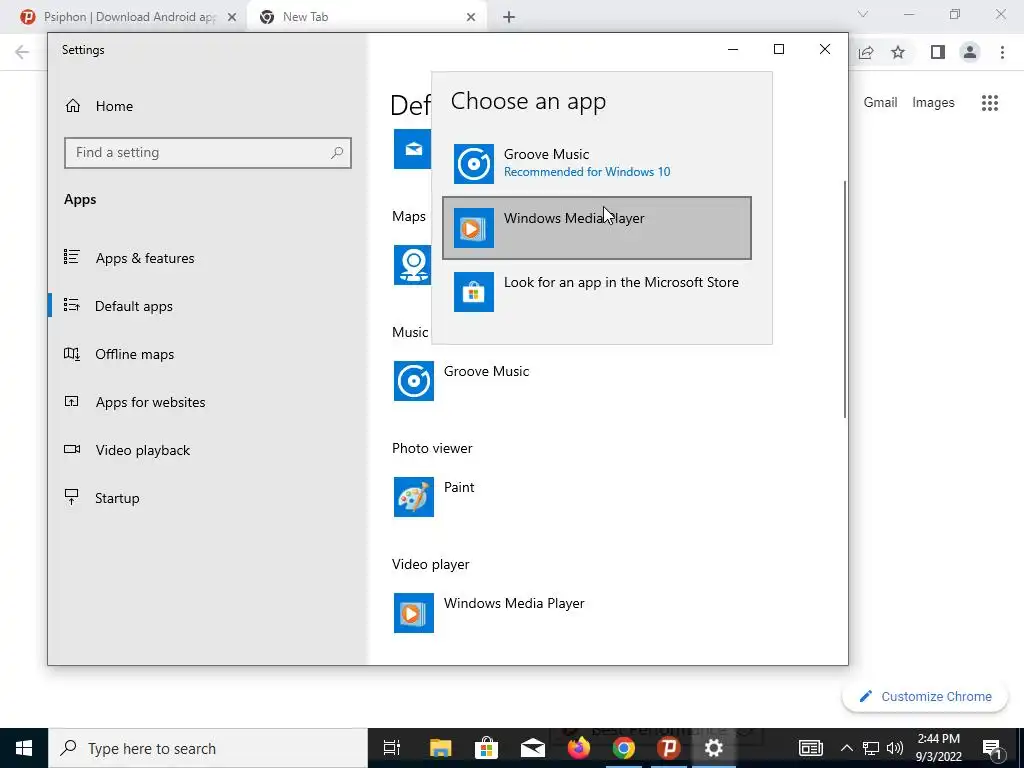This screenshot has width=1024, height=768.
Task: Open a new Chrome tab with plus button
Action: (x=509, y=18)
